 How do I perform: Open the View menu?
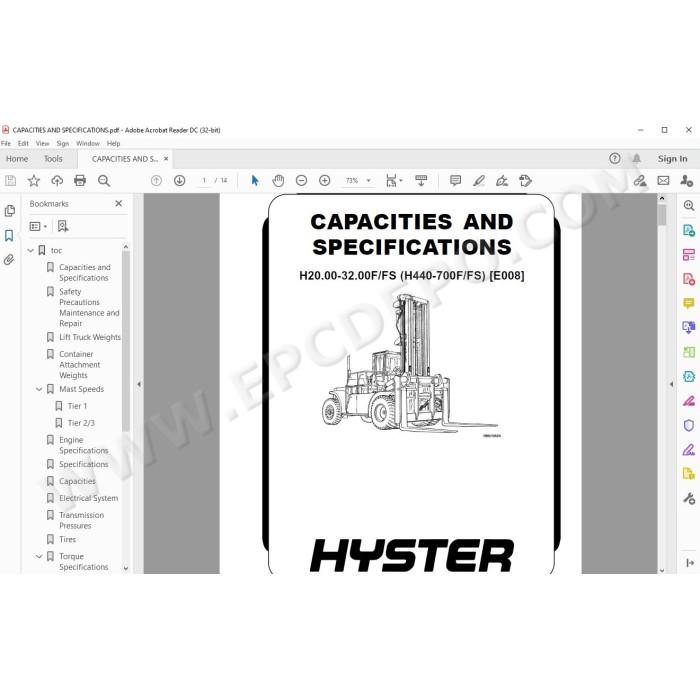coord(42,143)
